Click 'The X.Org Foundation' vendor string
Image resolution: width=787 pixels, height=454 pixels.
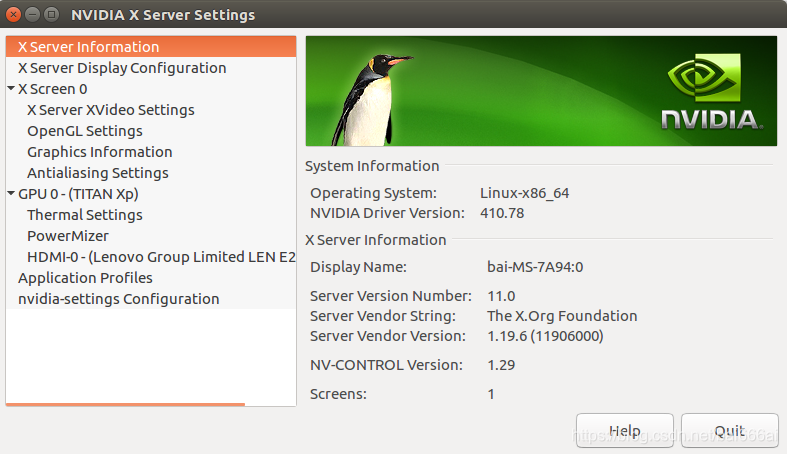[x=562, y=316]
